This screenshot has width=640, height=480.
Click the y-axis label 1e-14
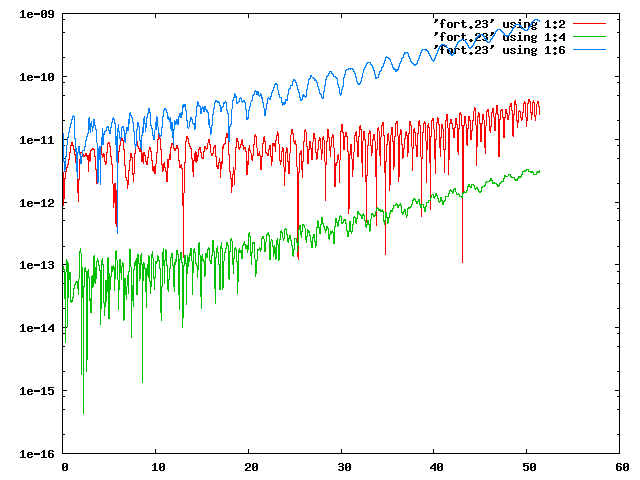click(37, 328)
